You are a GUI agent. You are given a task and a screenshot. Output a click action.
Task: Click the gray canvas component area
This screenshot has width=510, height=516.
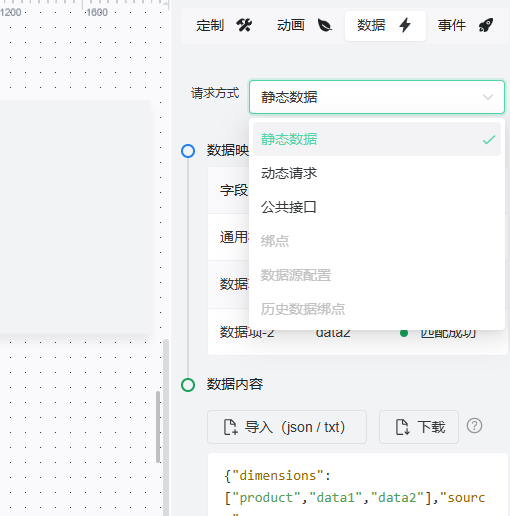(75, 217)
